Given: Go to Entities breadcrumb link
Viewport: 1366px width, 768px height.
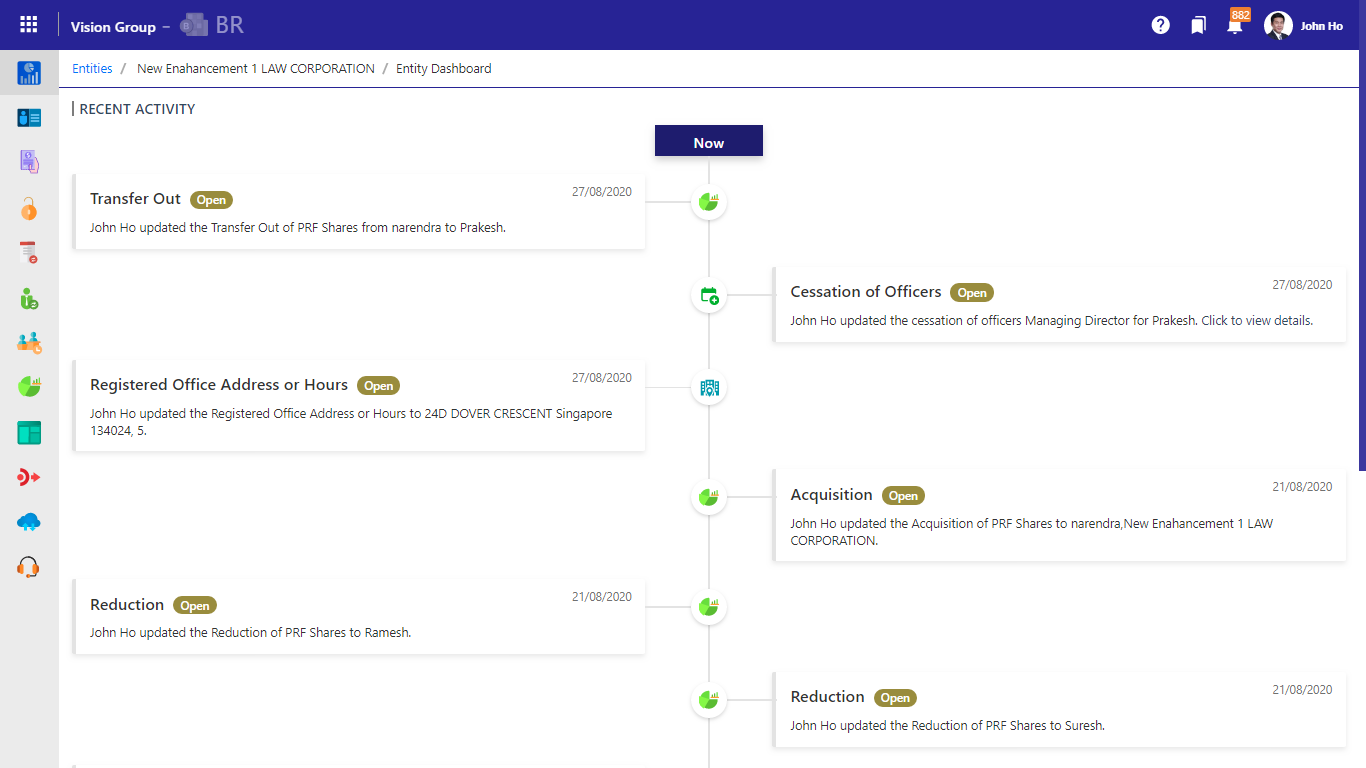Looking at the screenshot, I should (x=92, y=69).
